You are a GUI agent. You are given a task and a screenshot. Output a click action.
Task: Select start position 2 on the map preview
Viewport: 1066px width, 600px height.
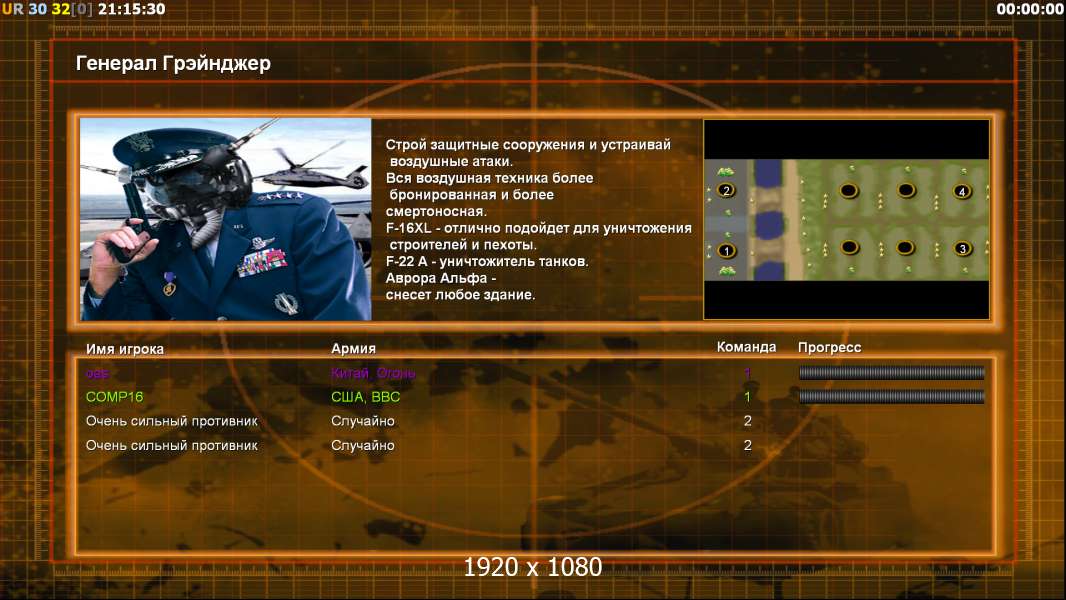click(x=726, y=190)
